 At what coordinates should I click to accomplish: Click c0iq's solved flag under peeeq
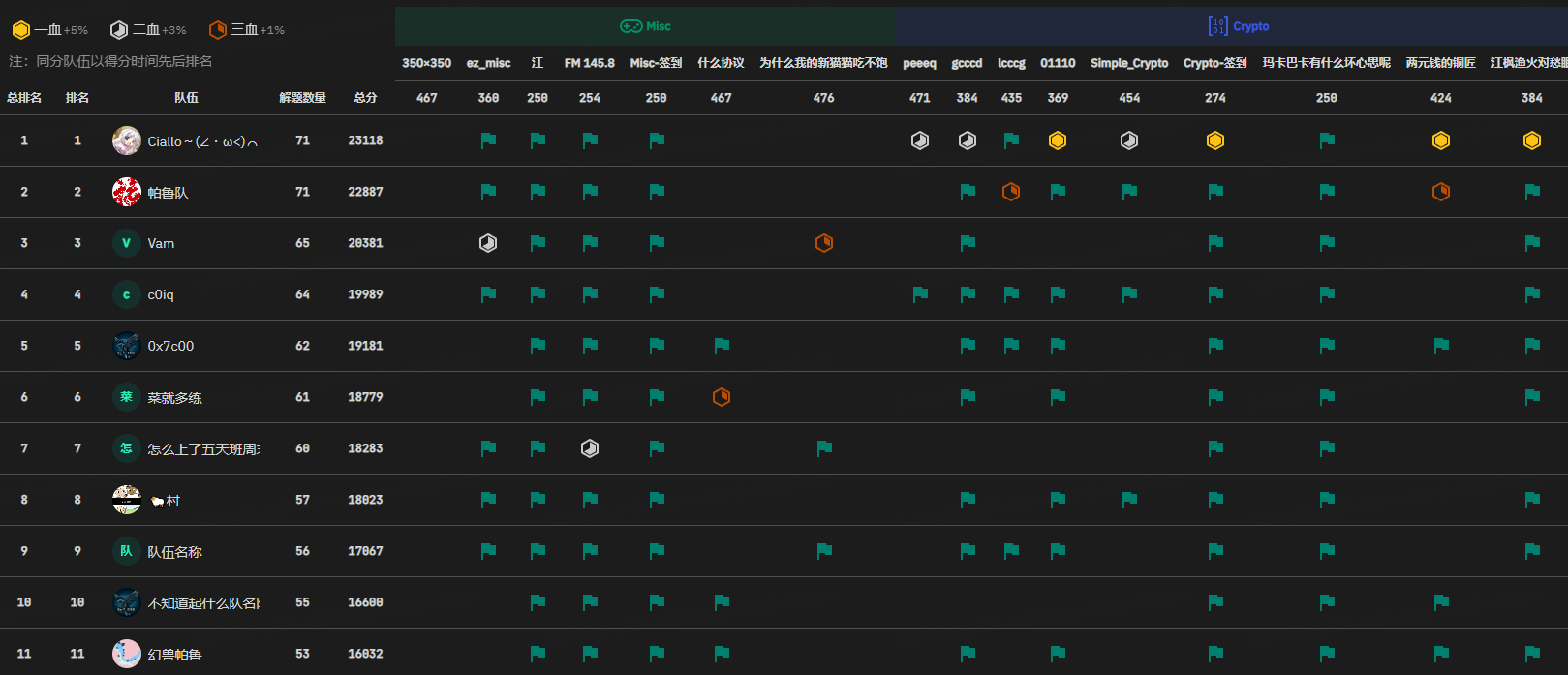pos(920,294)
